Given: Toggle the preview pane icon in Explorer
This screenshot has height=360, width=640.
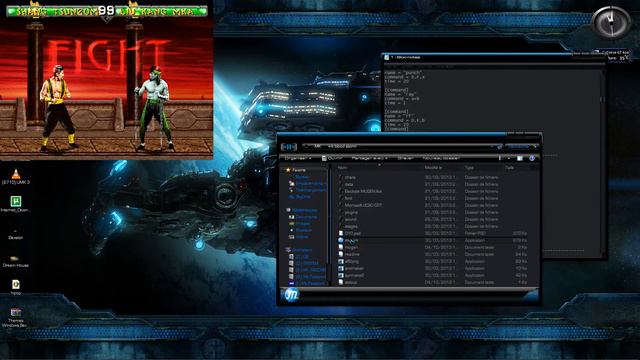Looking at the screenshot, I should click(x=520, y=158).
